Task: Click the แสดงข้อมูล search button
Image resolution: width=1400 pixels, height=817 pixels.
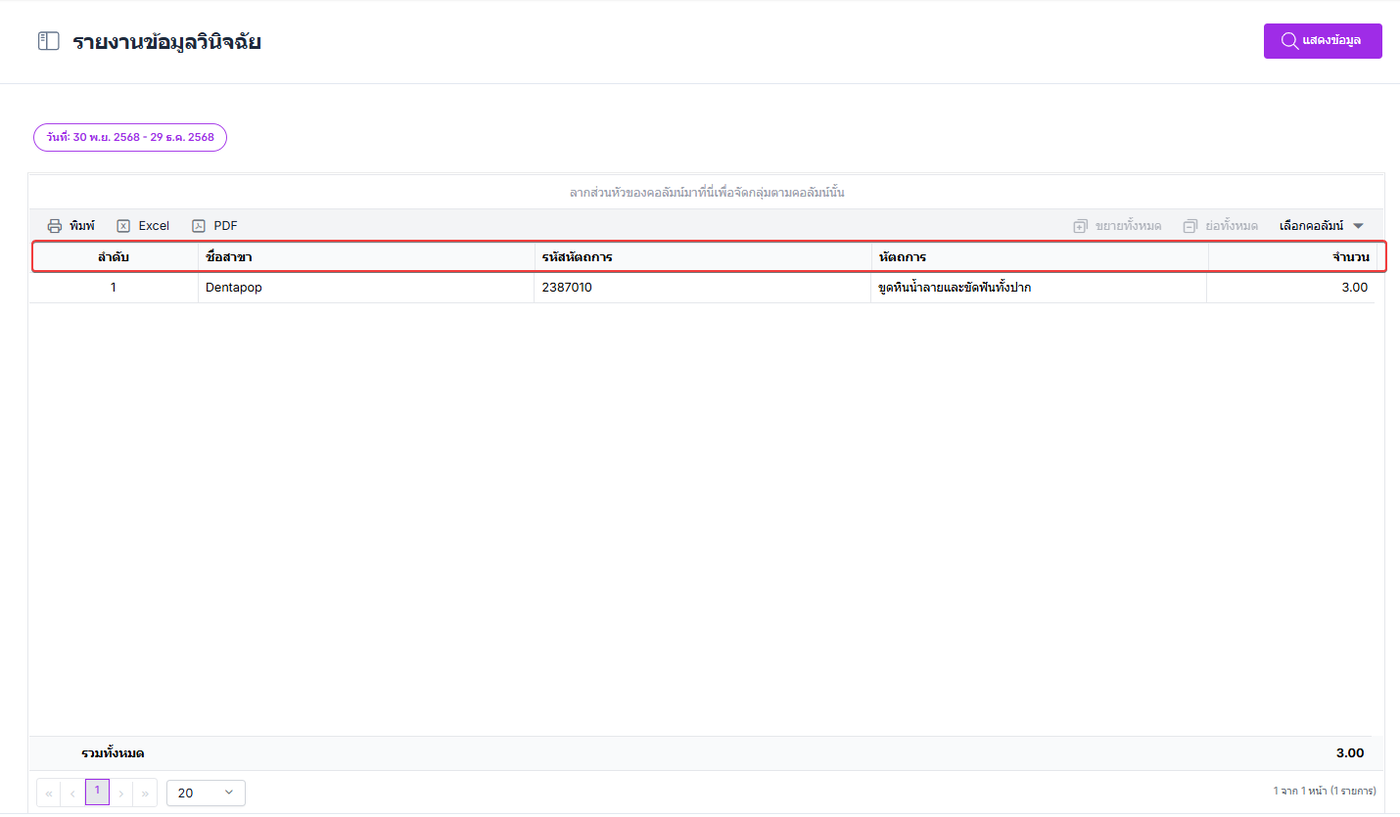Action: click(x=1322, y=41)
